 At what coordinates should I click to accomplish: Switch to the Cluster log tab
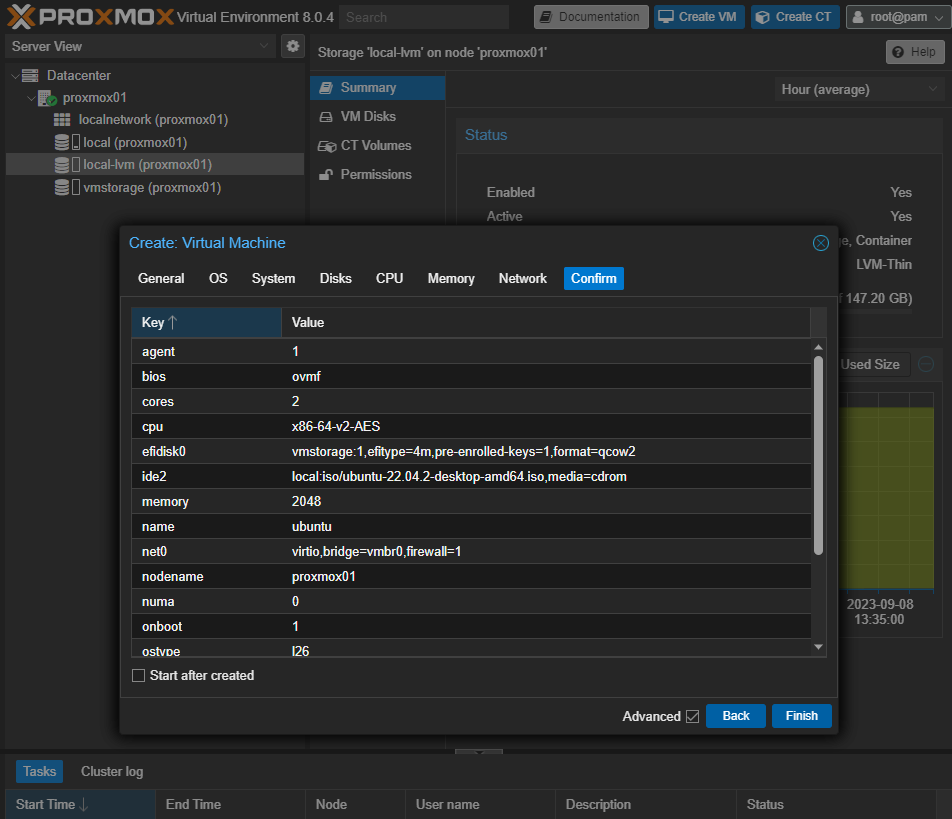tap(112, 772)
